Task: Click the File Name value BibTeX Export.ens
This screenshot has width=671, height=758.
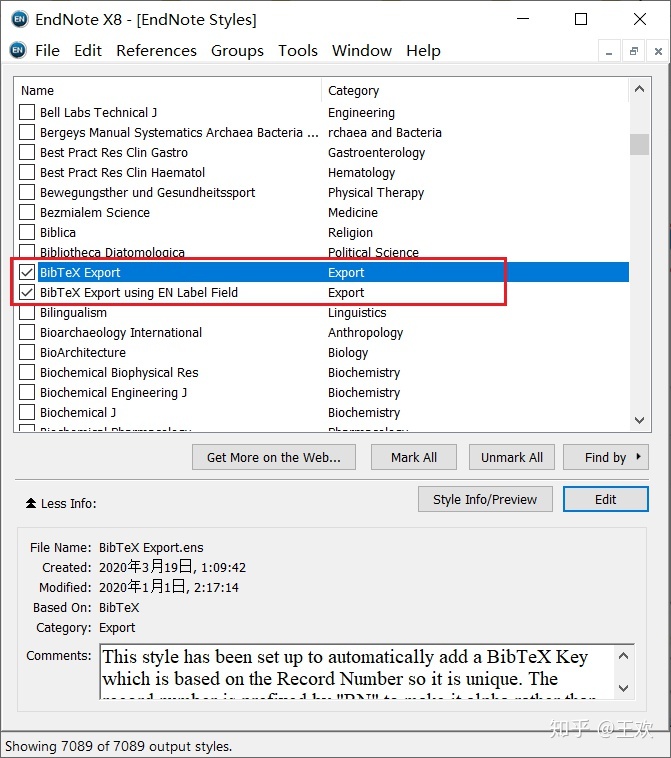Action: click(151, 547)
